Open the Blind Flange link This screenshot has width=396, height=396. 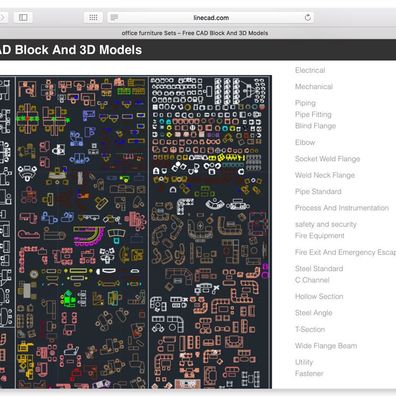(315, 126)
